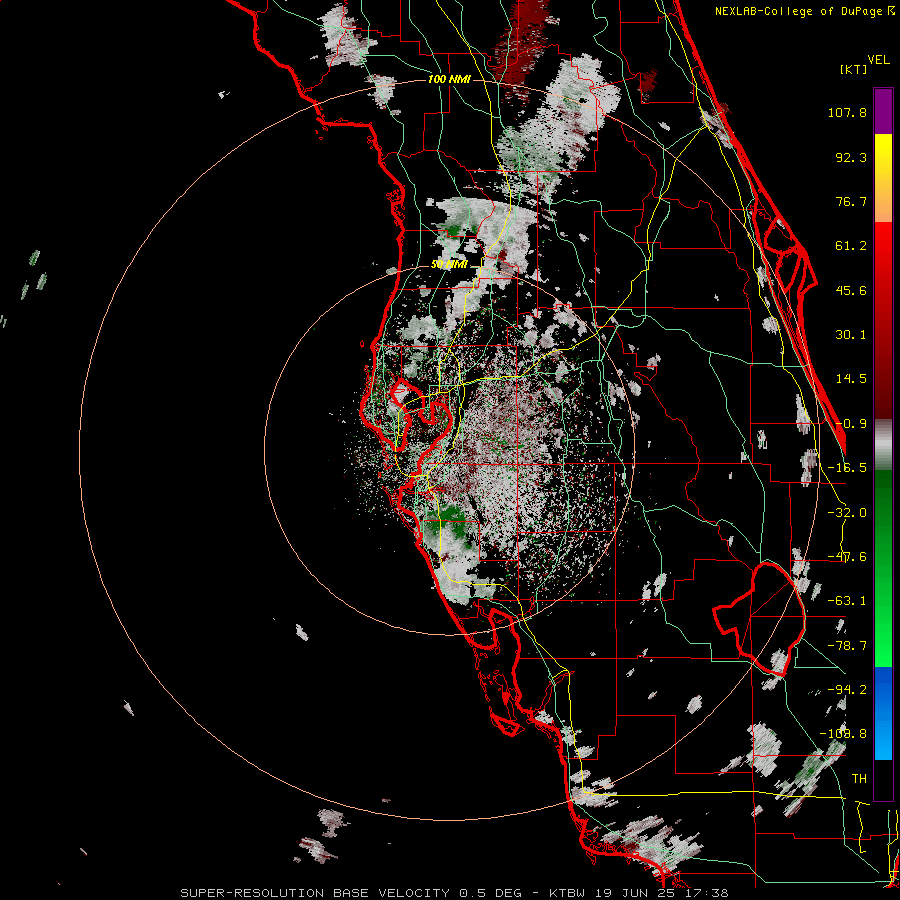Select the 14.5 velocity scale value
The image size is (900, 900).
[851, 379]
